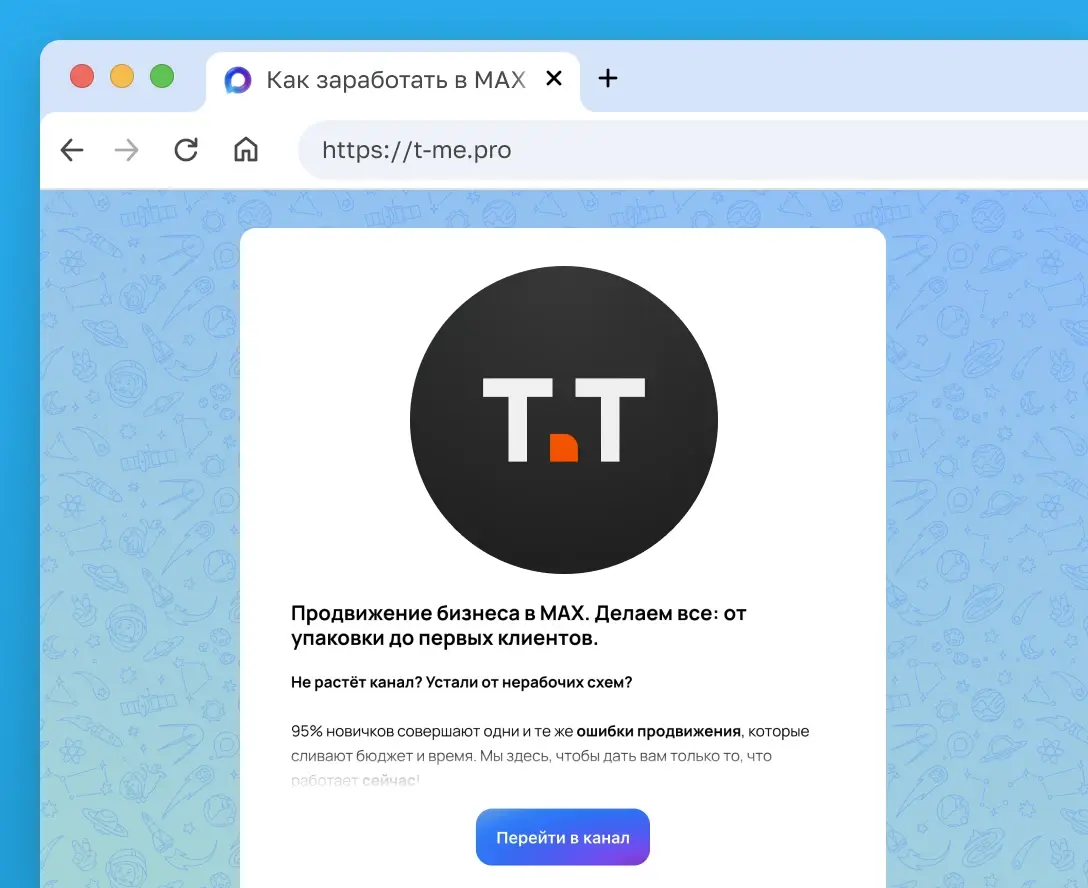Viewport: 1088px width, 888px height.
Task: Click the line 'Не растёт канал? Устали от нерабочих схем?'
Action: pyautogui.click(x=461, y=683)
